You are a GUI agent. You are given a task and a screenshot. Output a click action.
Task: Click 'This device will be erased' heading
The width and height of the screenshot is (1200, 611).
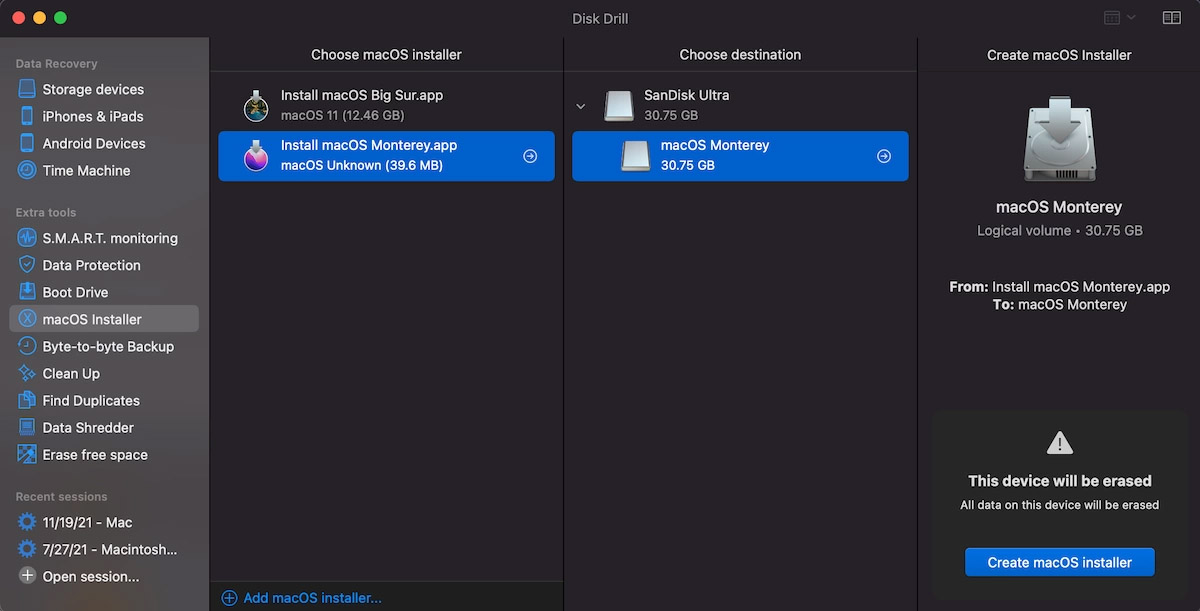tap(1059, 481)
